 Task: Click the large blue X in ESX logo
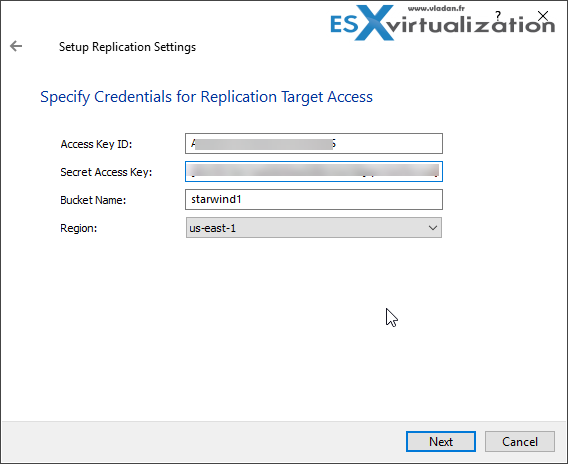point(375,22)
